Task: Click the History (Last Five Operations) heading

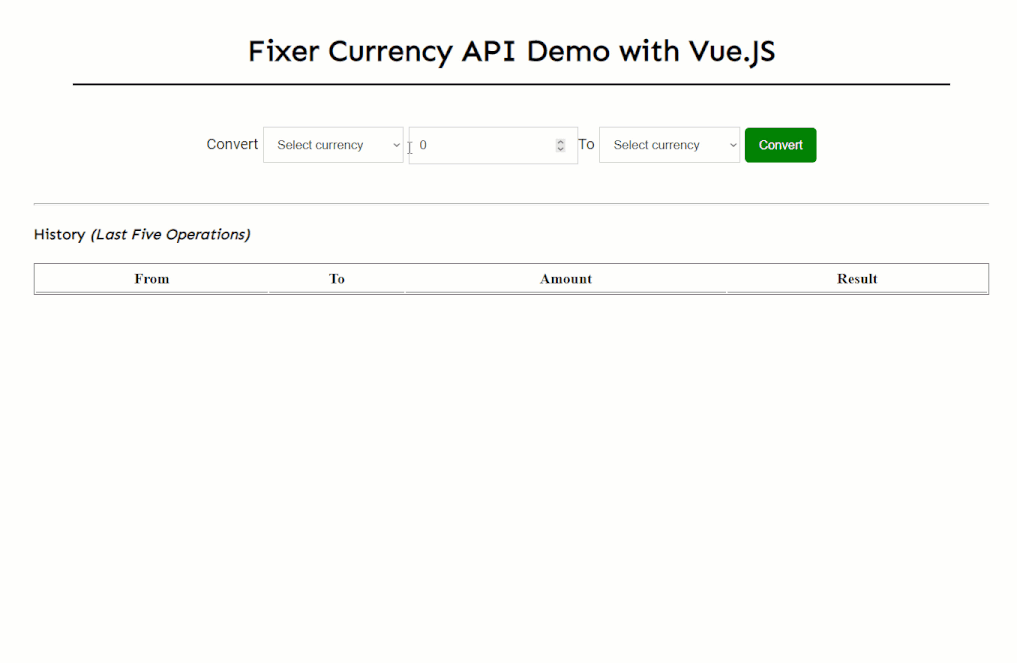Action: tap(142, 234)
